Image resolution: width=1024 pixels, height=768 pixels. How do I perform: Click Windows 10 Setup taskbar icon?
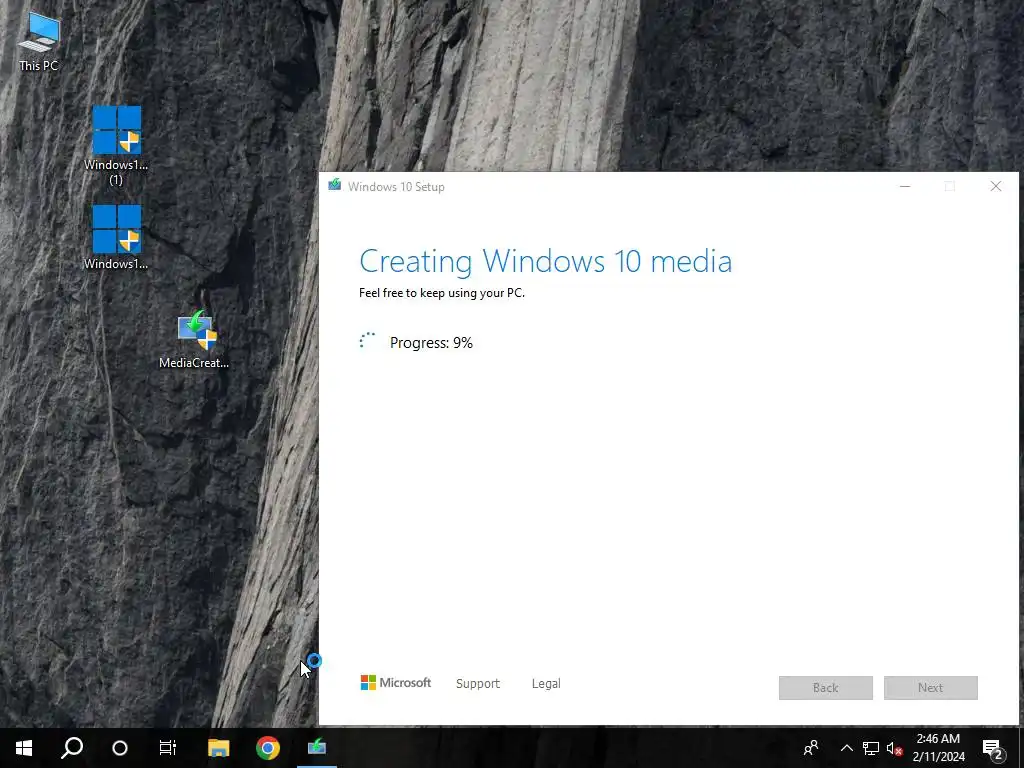coord(317,748)
